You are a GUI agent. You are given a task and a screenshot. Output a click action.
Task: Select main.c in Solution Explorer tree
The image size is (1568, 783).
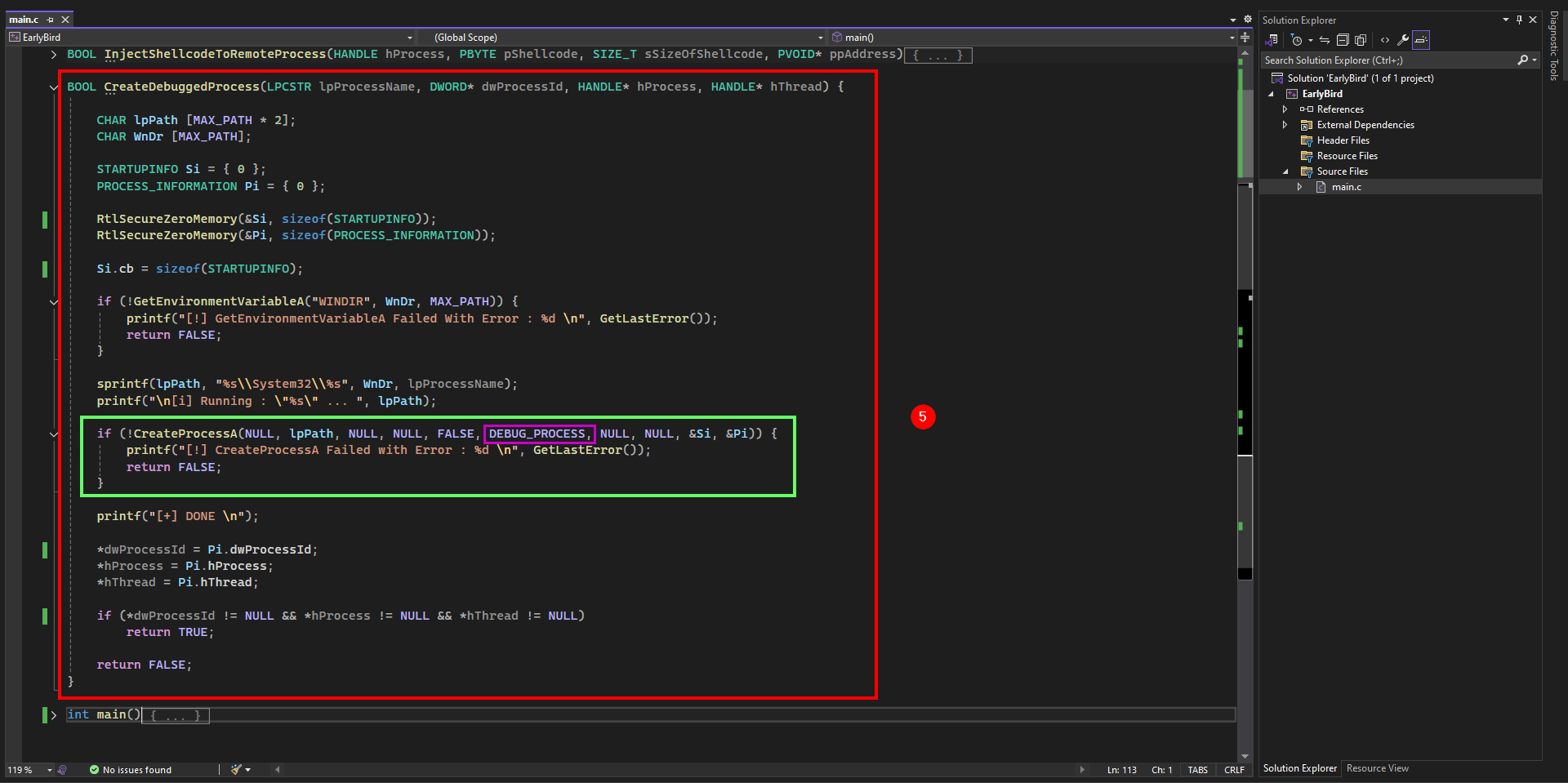pyautogui.click(x=1346, y=187)
